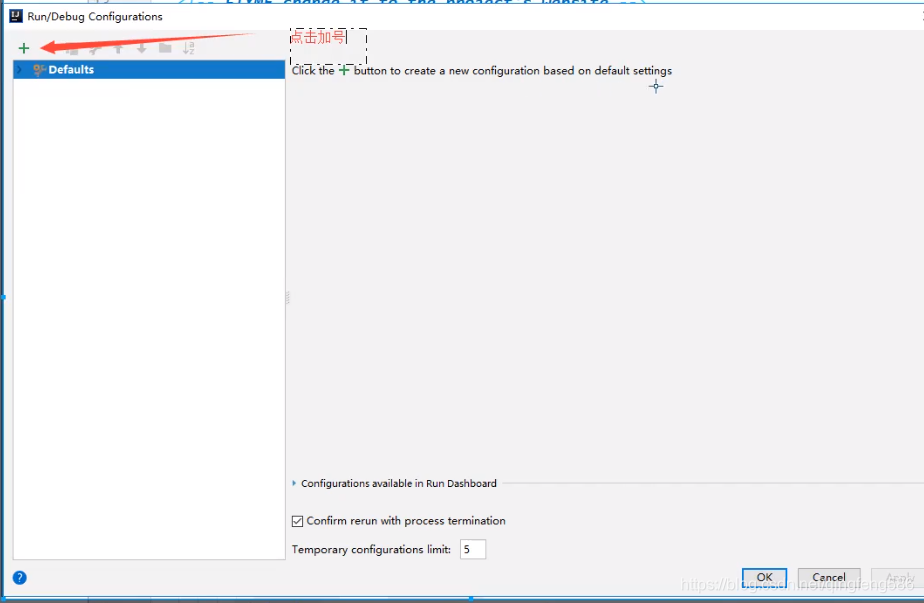Viewport: 924px width, 603px height.
Task: Click the Create New Folder toolbar icon
Action: tap(165, 48)
